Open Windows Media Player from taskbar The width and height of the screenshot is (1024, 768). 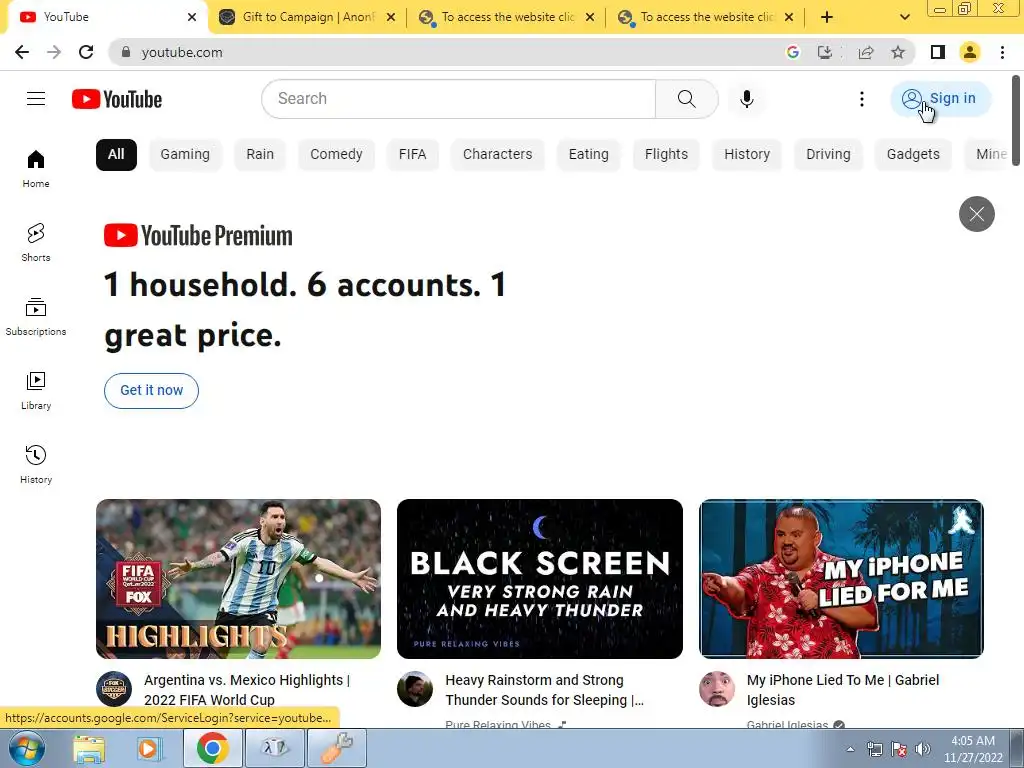click(149, 748)
